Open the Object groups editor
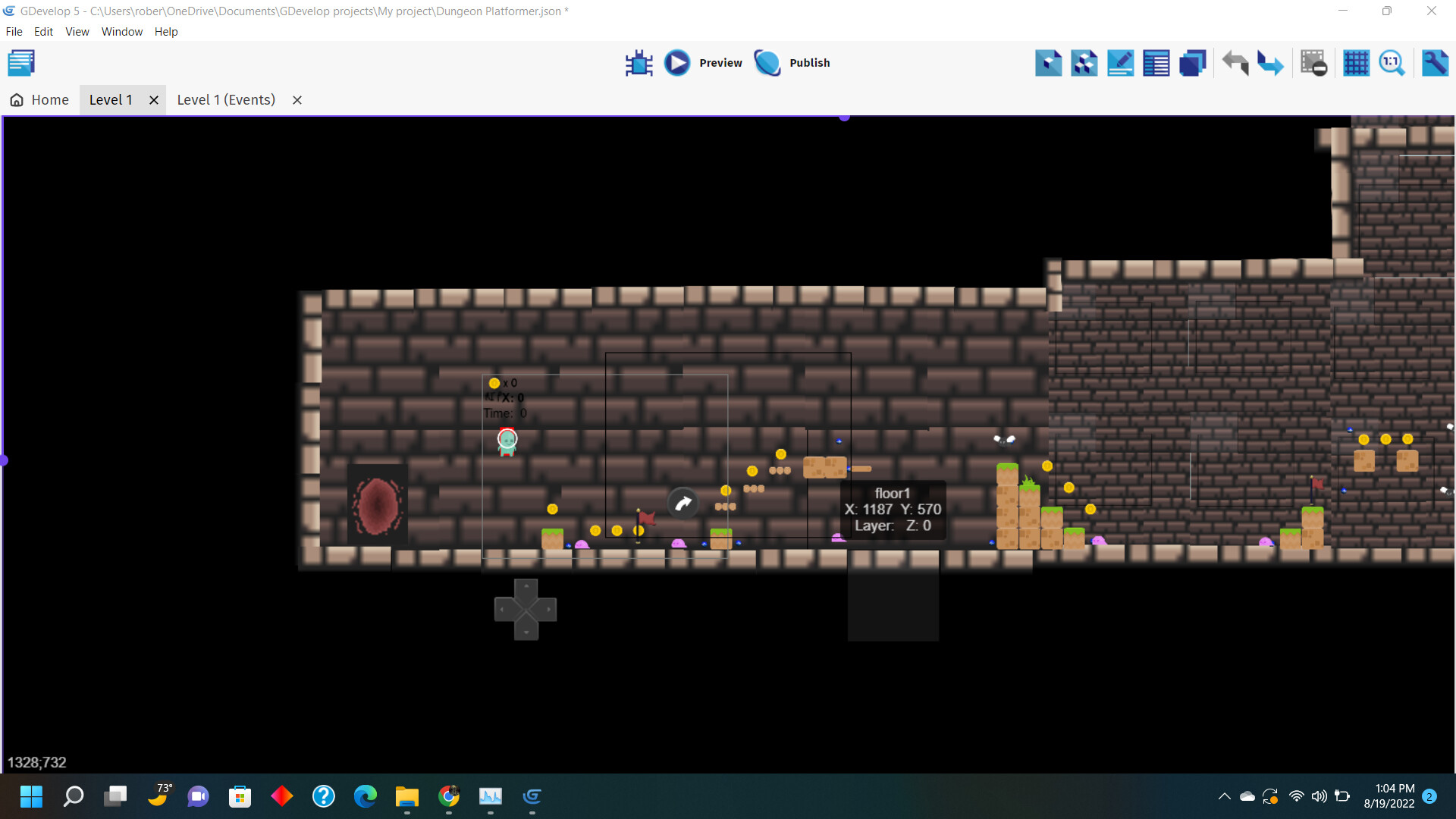This screenshot has width=1456, height=819. 1084,63
